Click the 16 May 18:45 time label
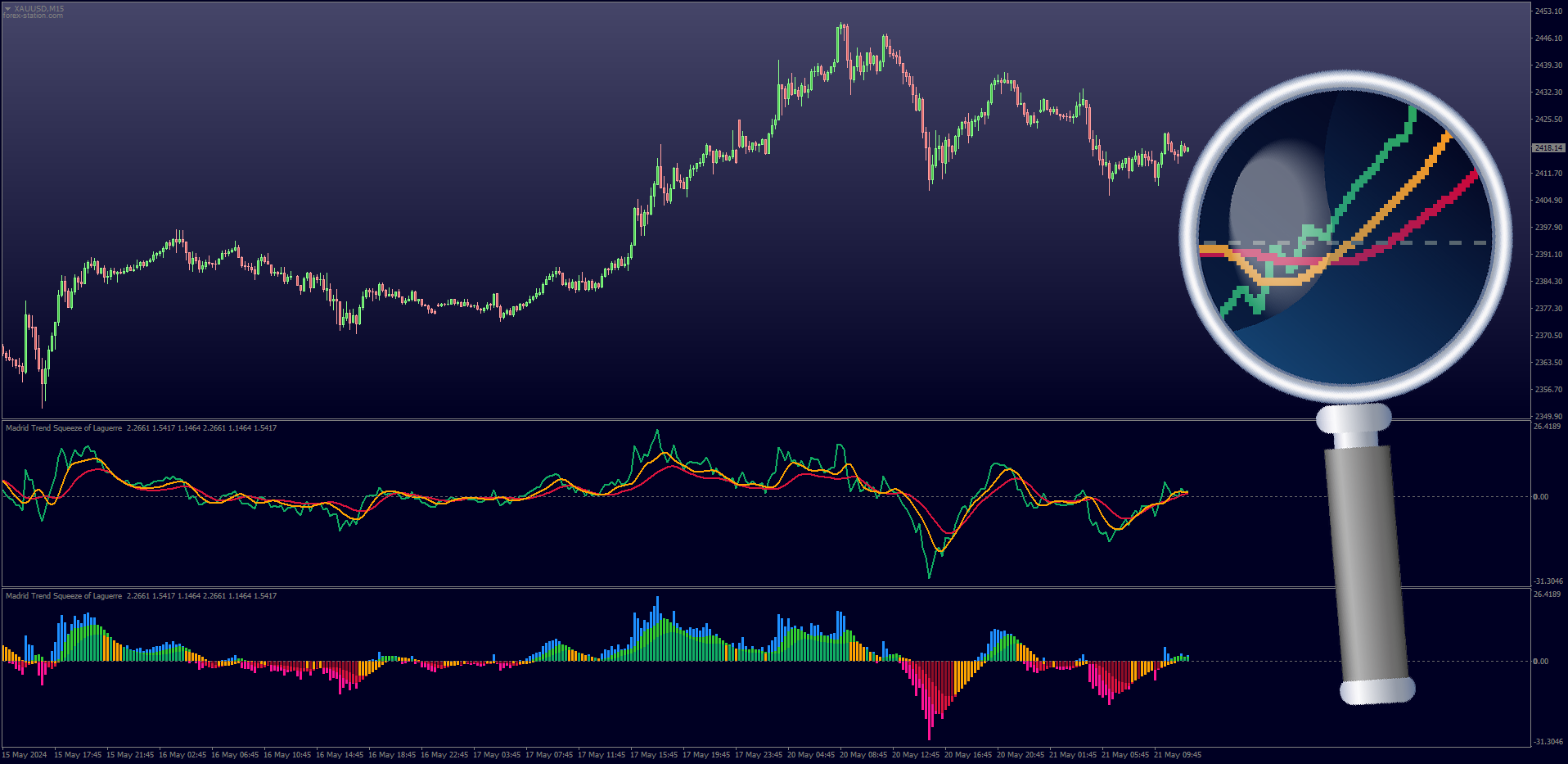 point(392,755)
